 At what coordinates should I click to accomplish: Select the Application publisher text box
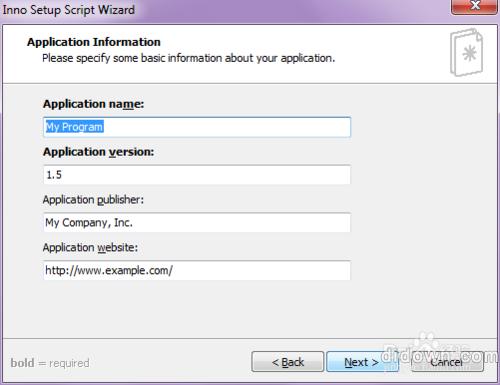pos(197,223)
